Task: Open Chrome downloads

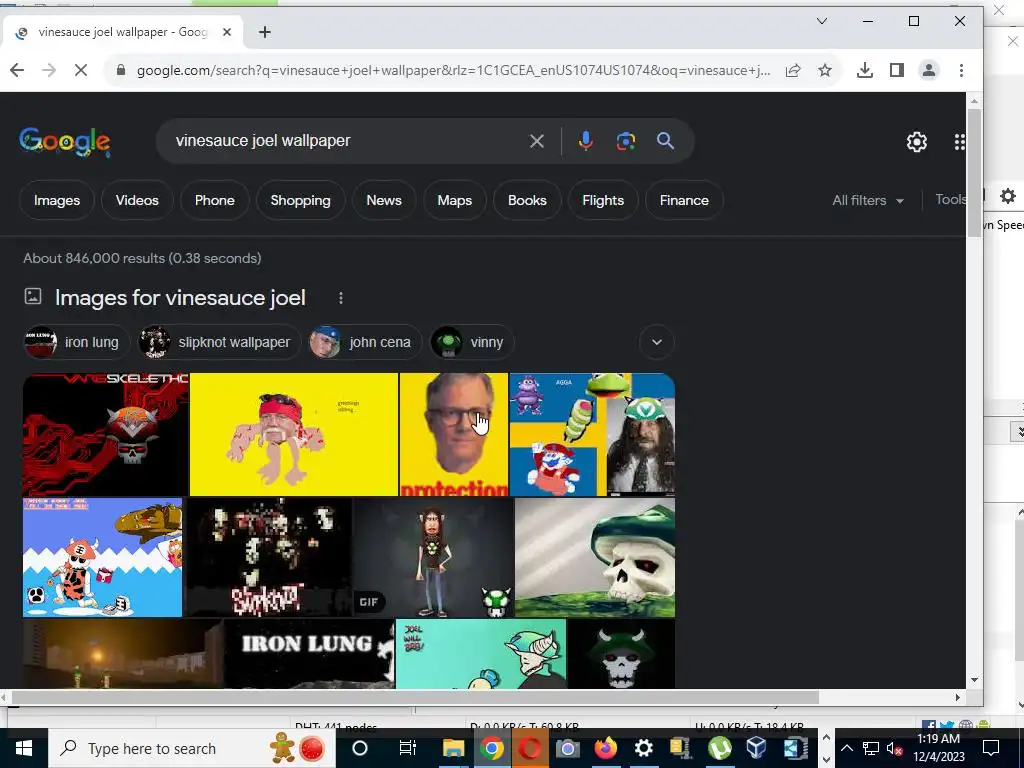Action: (x=865, y=70)
